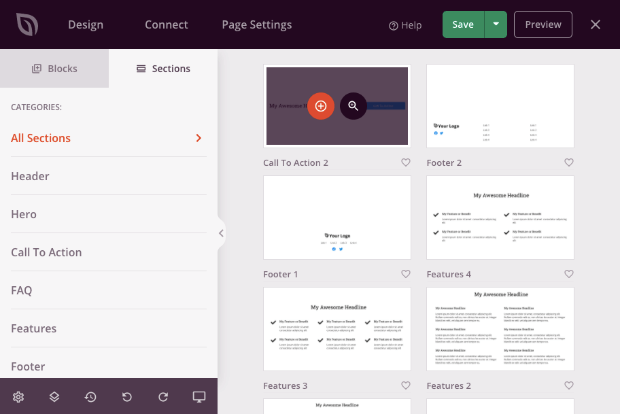Select the Features 4 thumbnail

pyautogui.click(x=500, y=217)
